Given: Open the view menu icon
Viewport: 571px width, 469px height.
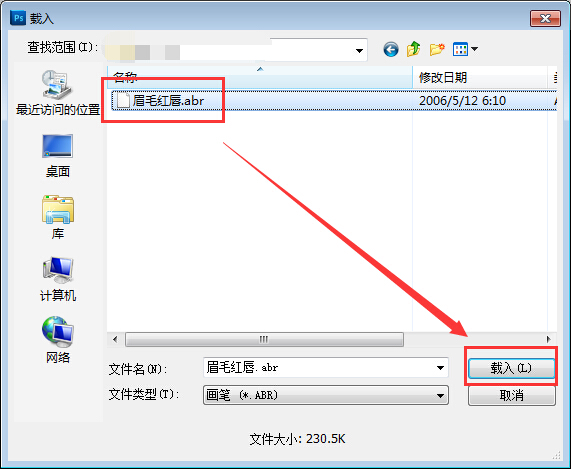Looking at the screenshot, I should [x=465, y=49].
